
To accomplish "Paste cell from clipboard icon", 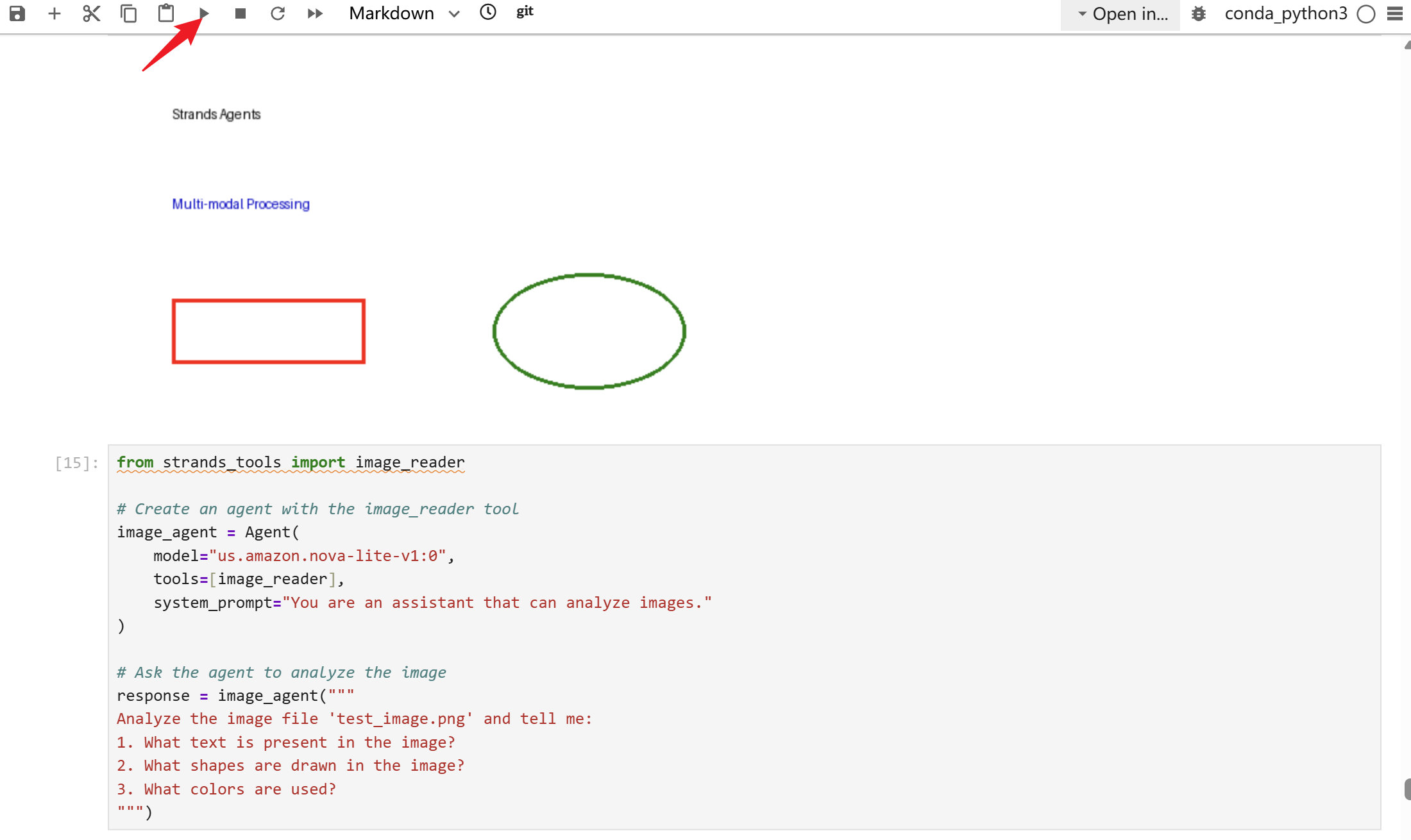I will click(x=166, y=13).
